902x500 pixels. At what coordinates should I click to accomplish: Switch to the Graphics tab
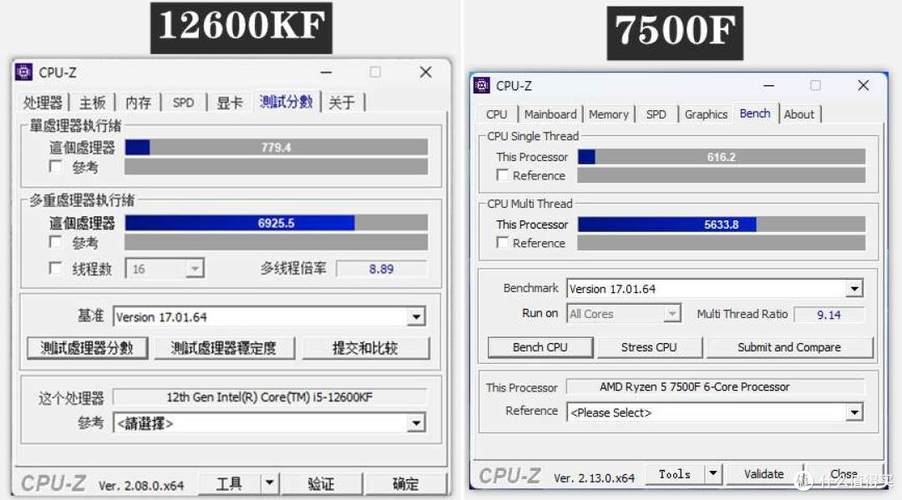coord(706,114)
